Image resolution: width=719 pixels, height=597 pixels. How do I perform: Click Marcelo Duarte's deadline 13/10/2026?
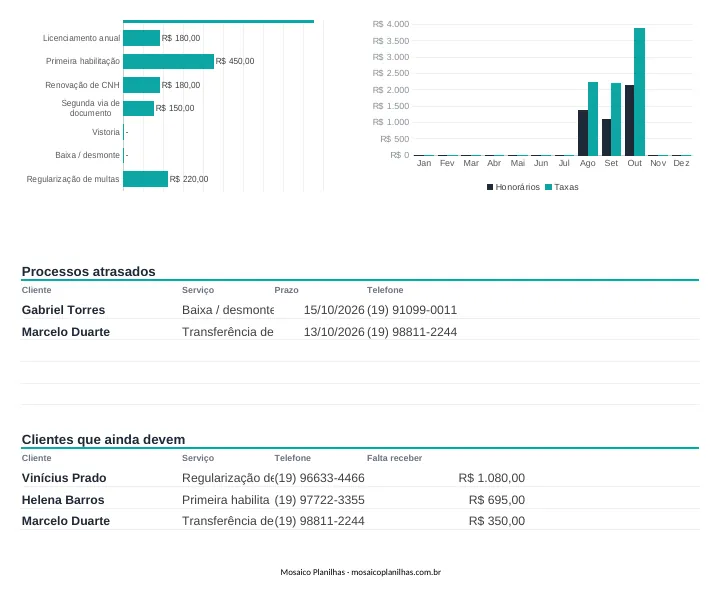334,332
